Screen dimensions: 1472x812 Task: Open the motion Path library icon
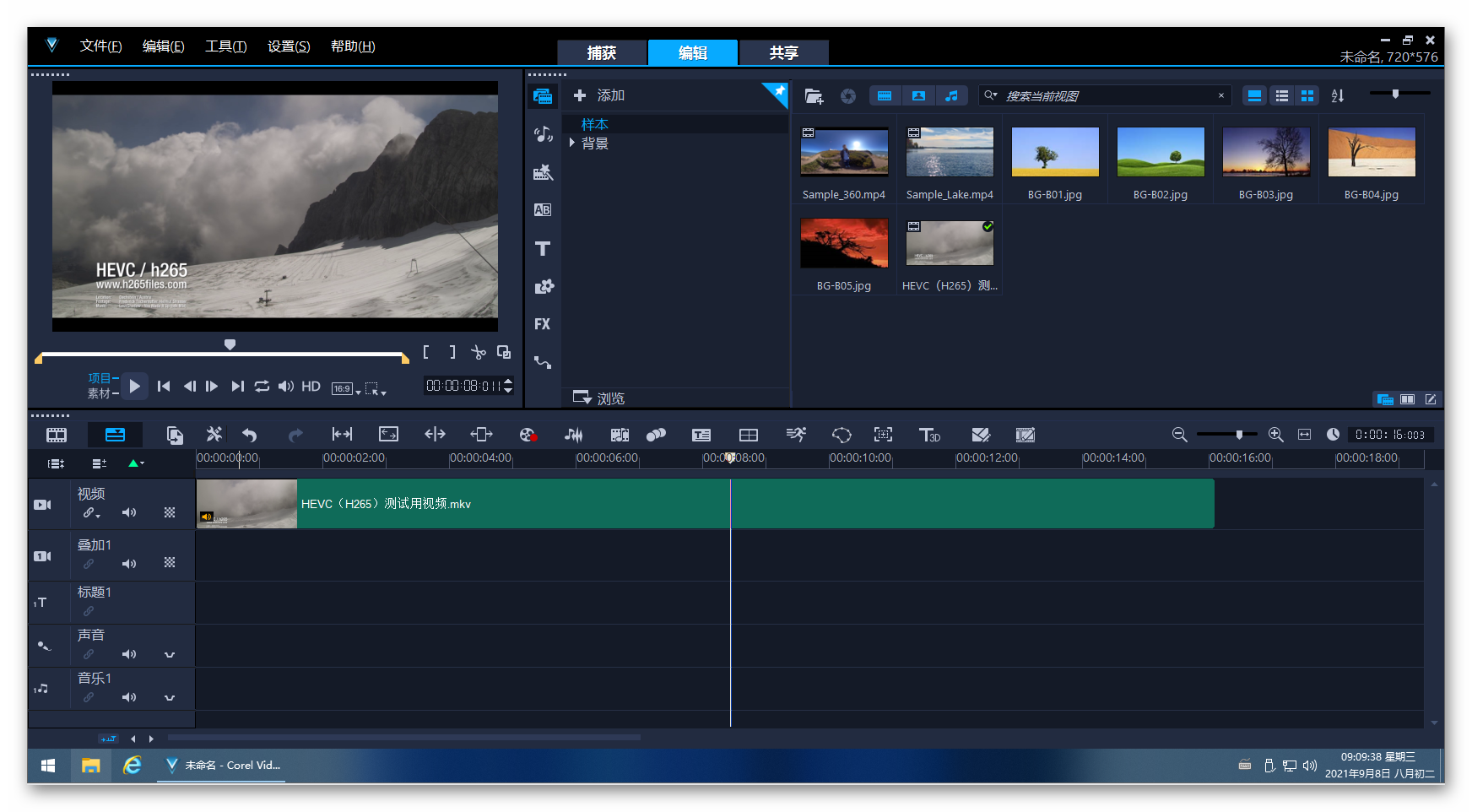[x=543, y=362]
